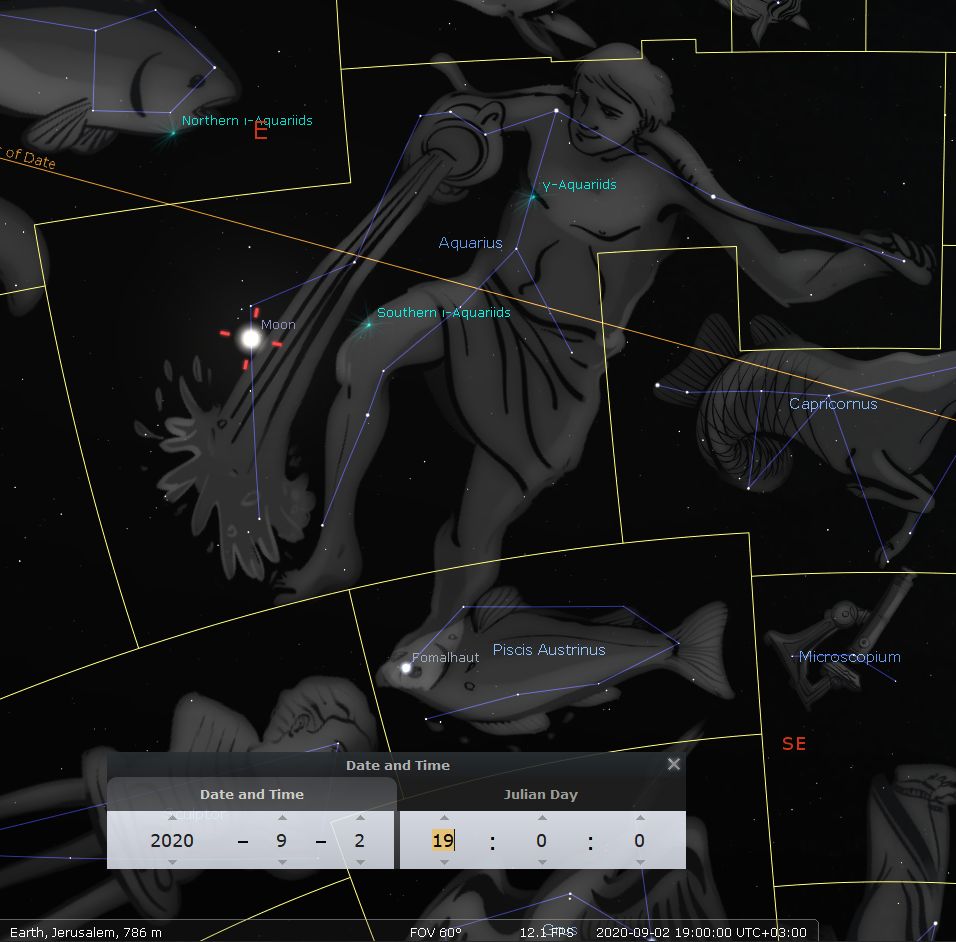Viewport: 956px width, 942px height.
Task: Decrease the hour value 19
Action: click(x=444, y=862)
